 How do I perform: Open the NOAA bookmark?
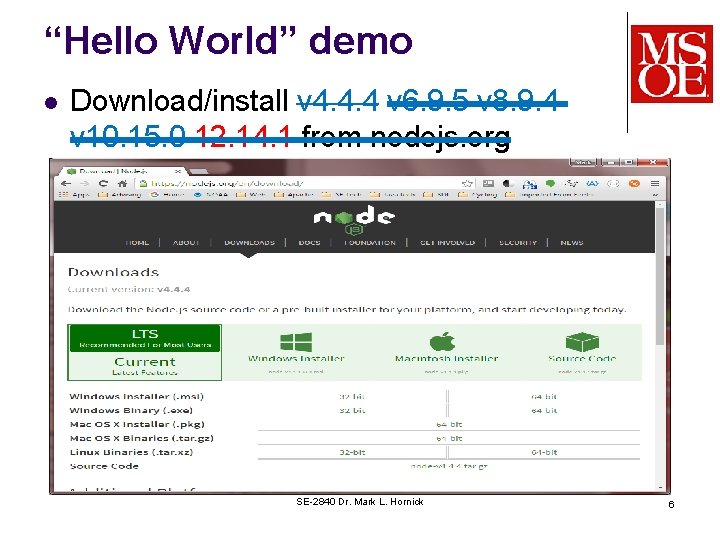tap(211, 195)
